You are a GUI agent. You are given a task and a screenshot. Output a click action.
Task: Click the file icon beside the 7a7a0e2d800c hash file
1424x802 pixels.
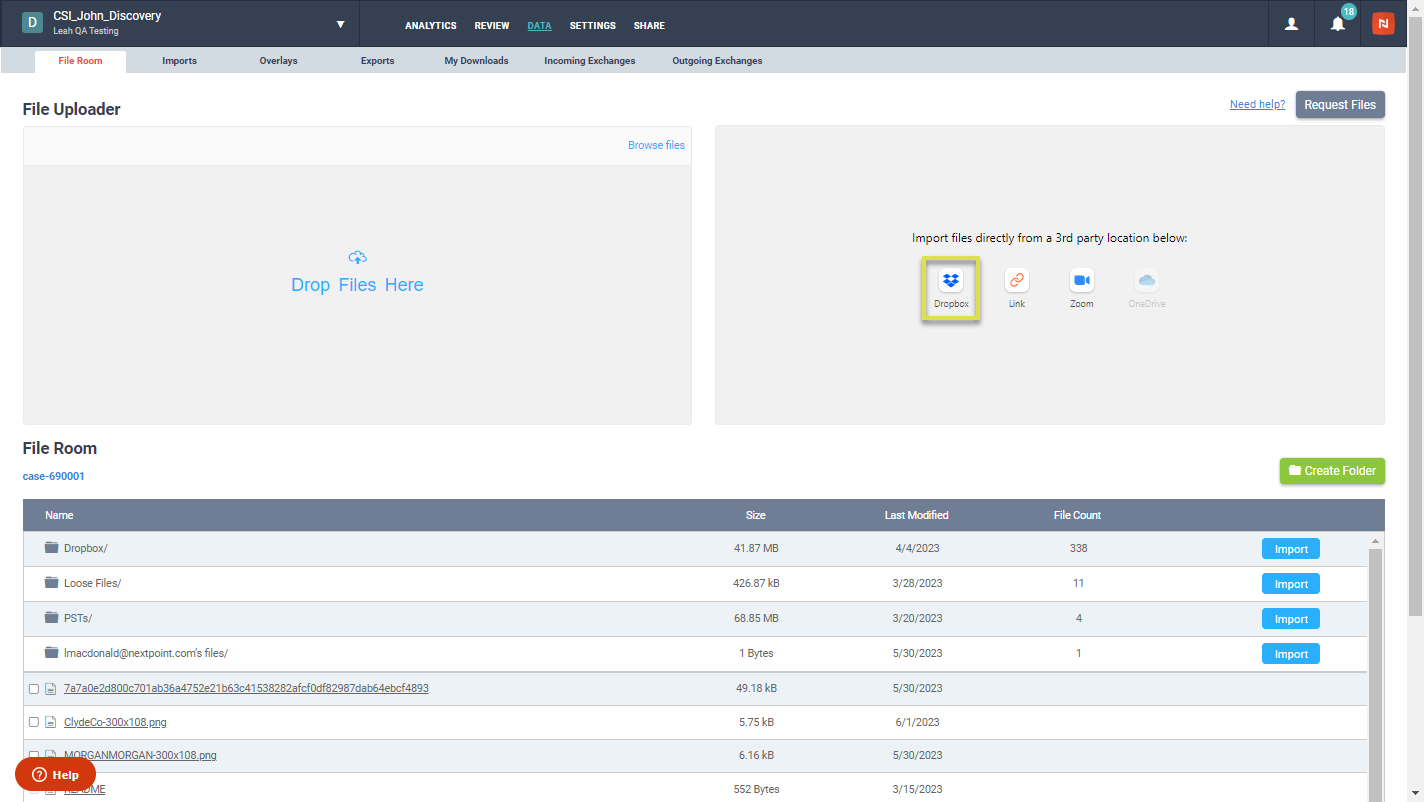50,688
